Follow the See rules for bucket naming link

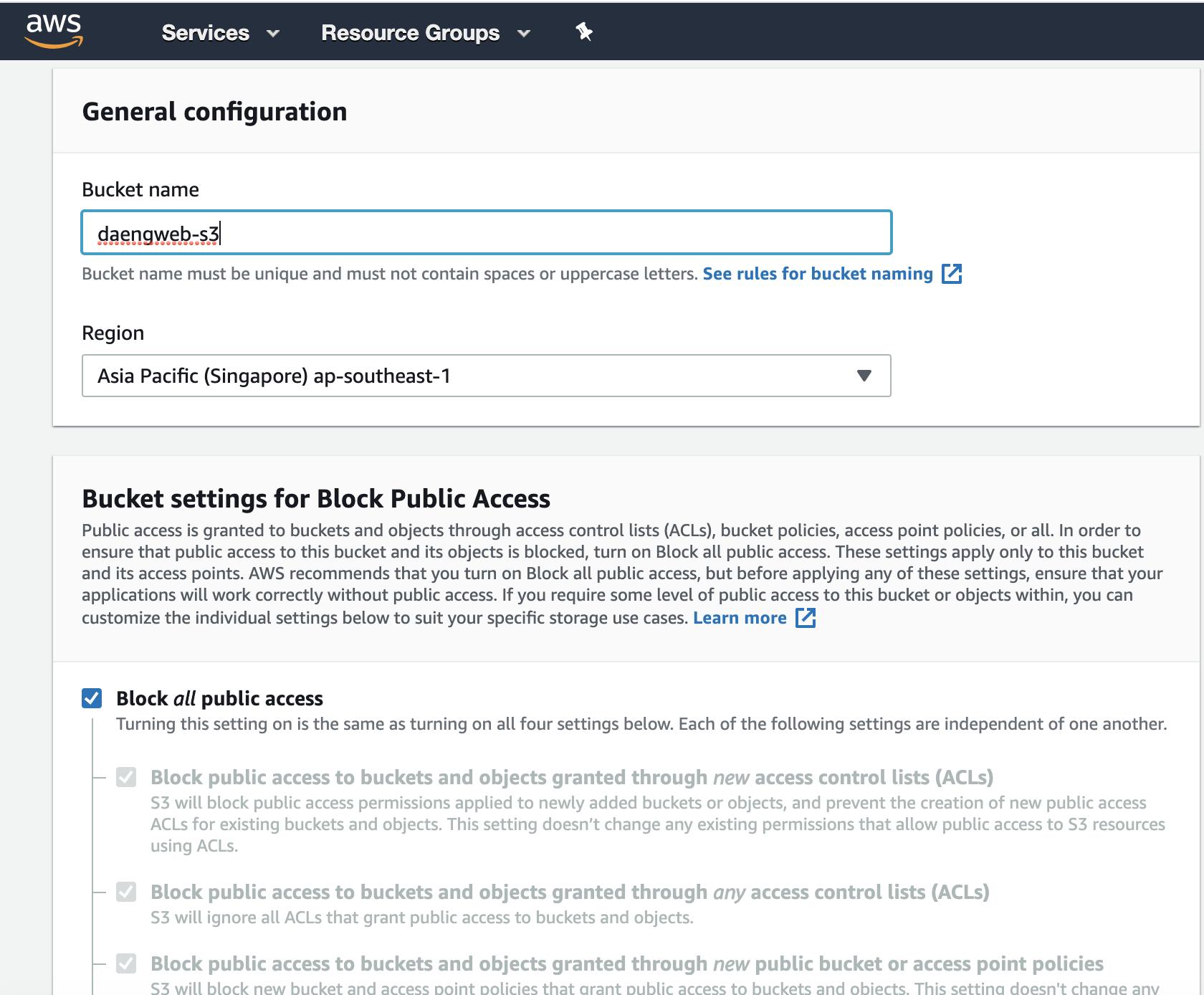click(817, 273)
